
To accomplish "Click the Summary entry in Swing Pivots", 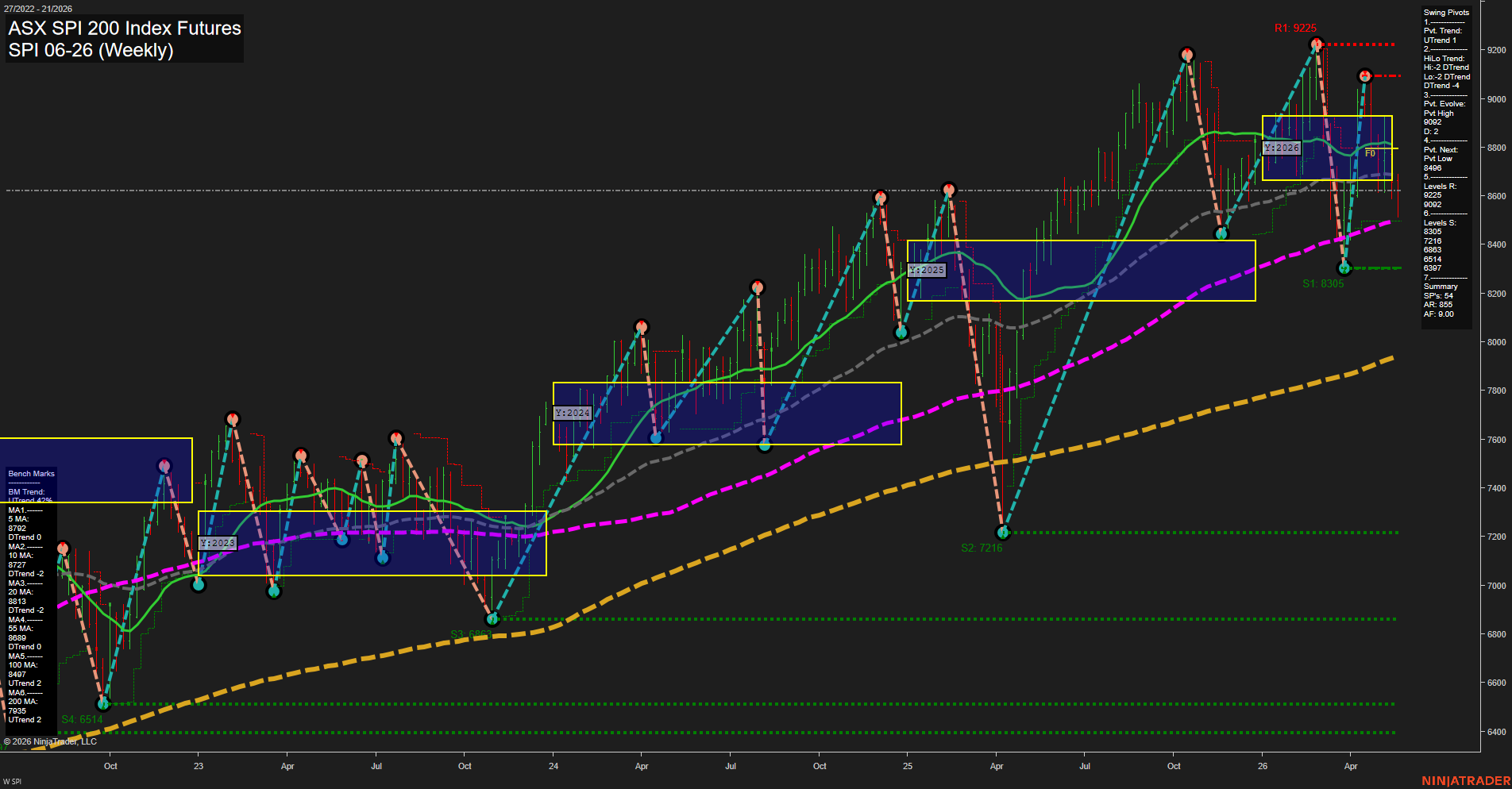I will [x=1441, y=287].
